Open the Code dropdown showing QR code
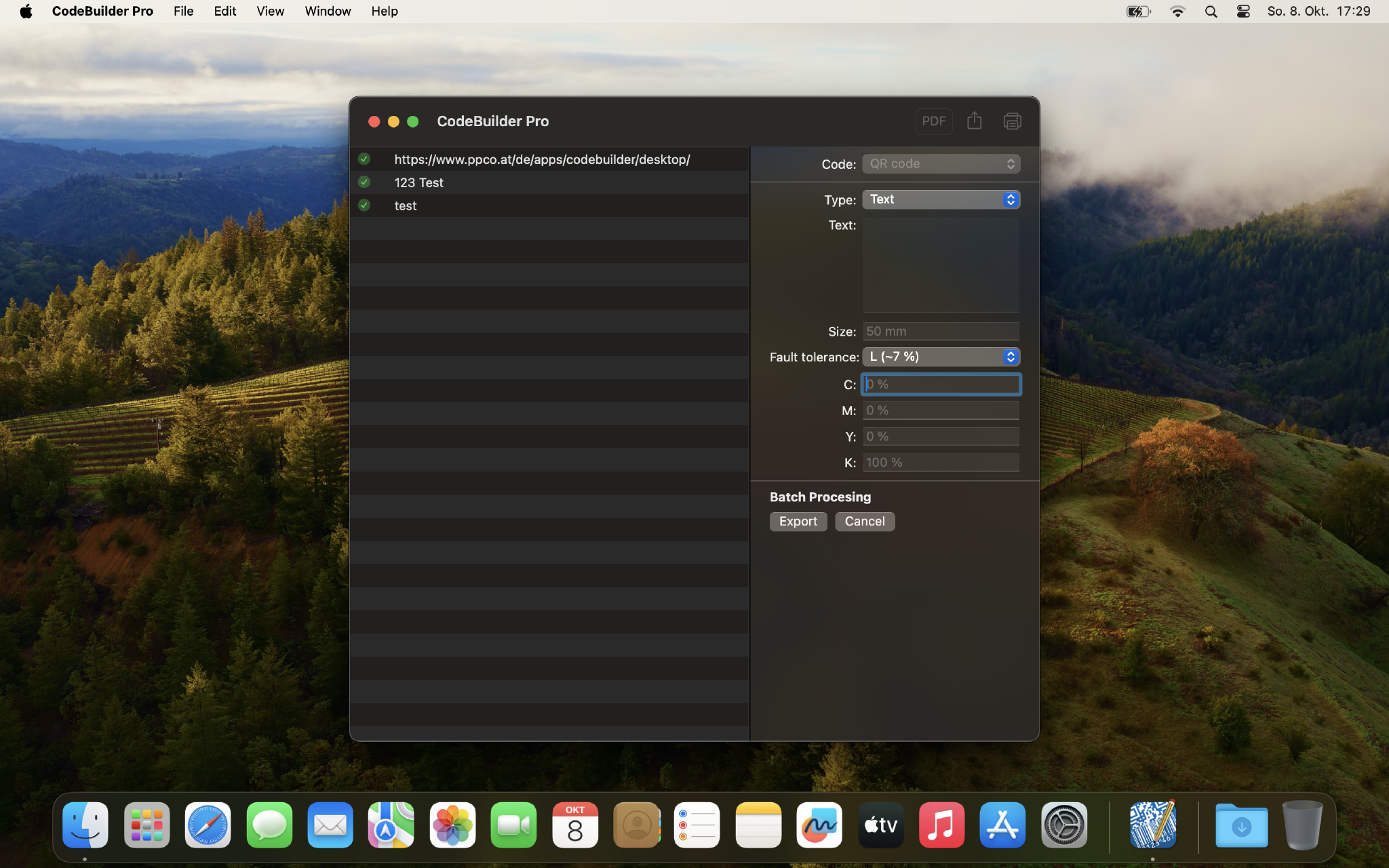 [x=941, y=163]
